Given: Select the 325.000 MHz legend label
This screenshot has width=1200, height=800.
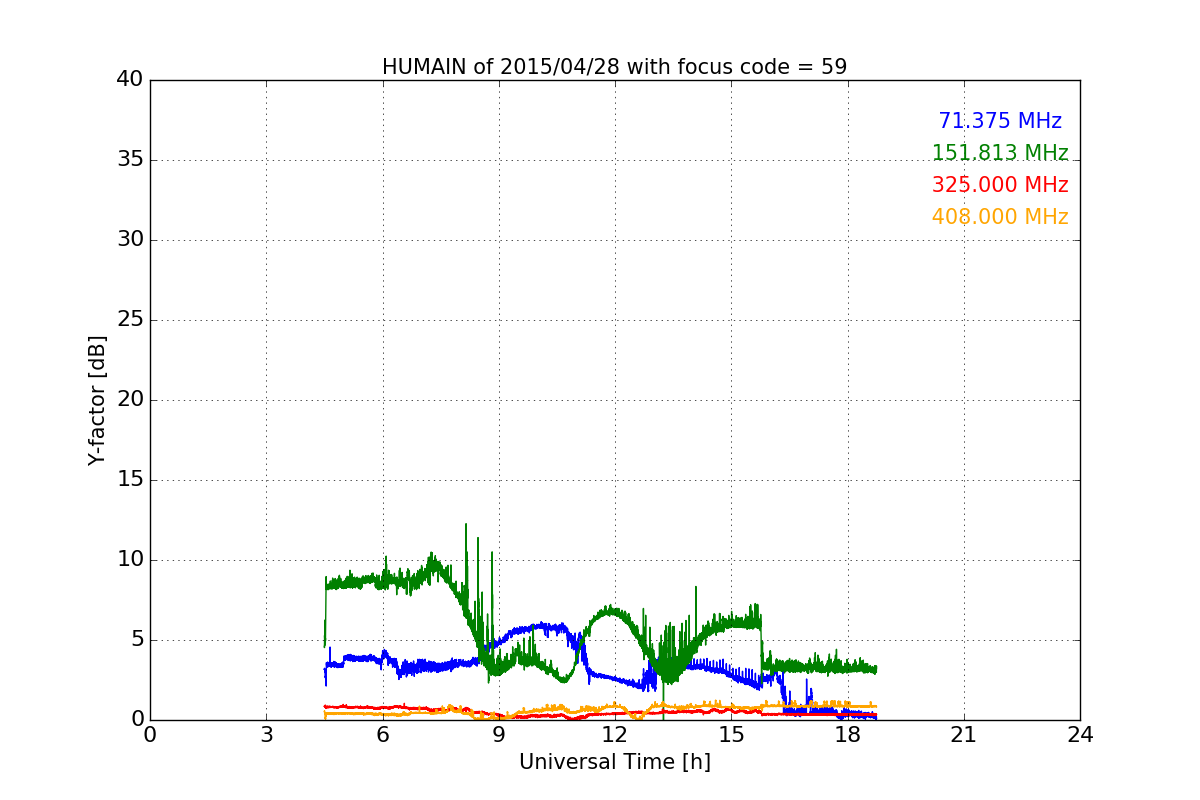Looking at the screenshot, I should click(1000, 185).
